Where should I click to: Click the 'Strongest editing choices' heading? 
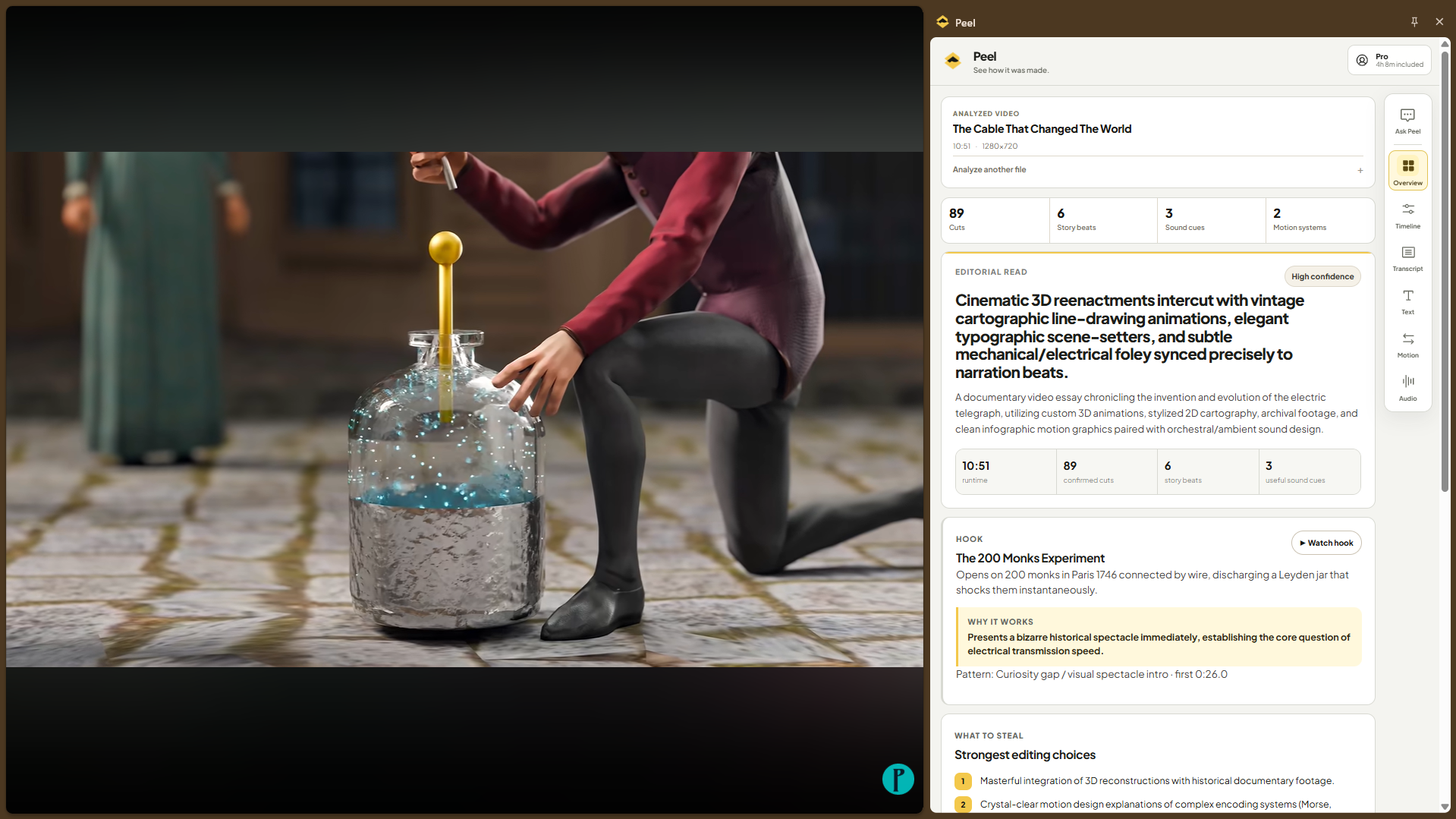[x=1024, y=755]
